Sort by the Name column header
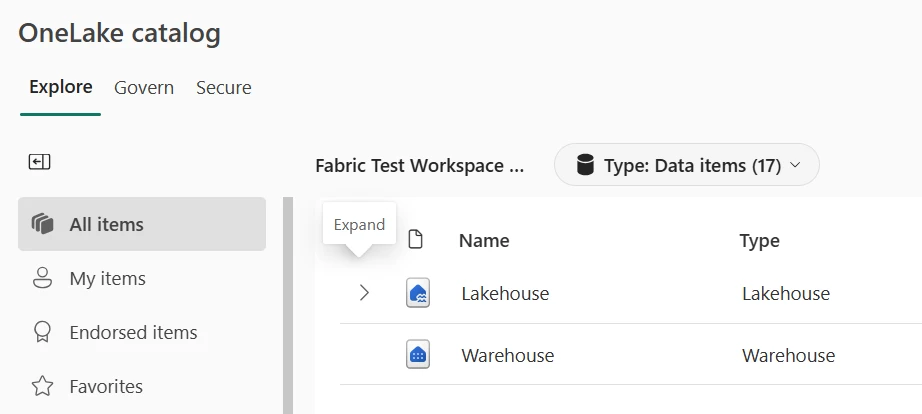922x414 pixels. pos(484,241)
